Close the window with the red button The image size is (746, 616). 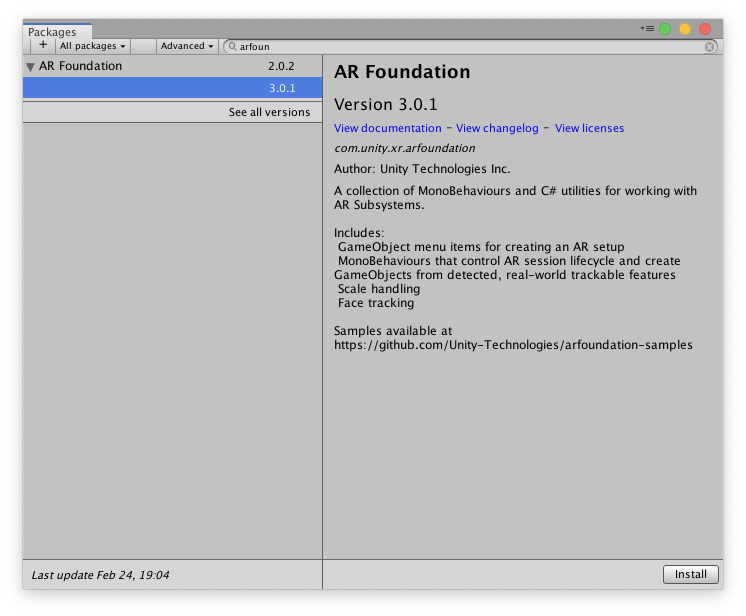tap(705, 29)
